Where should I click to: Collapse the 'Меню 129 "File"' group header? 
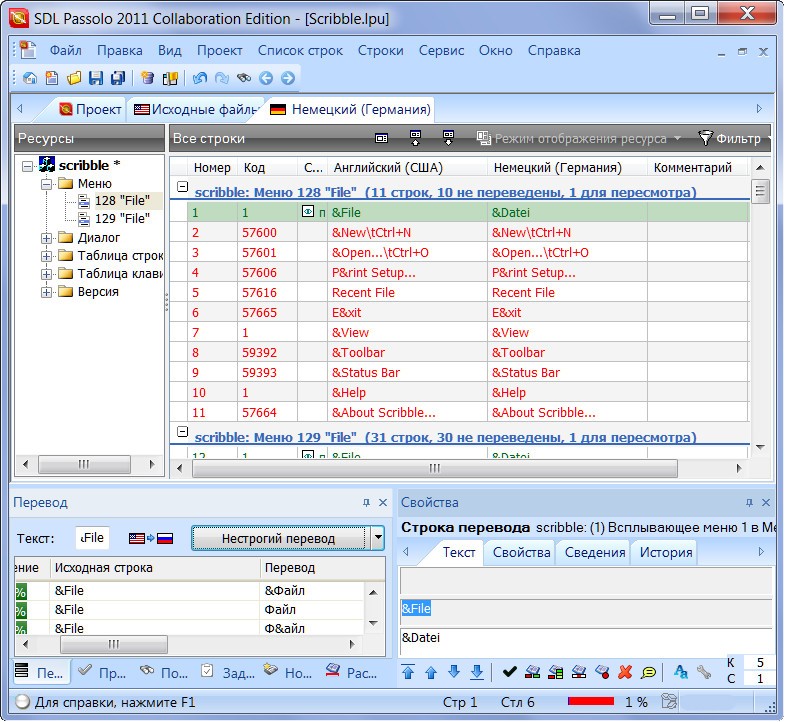[x=183, y=432]
